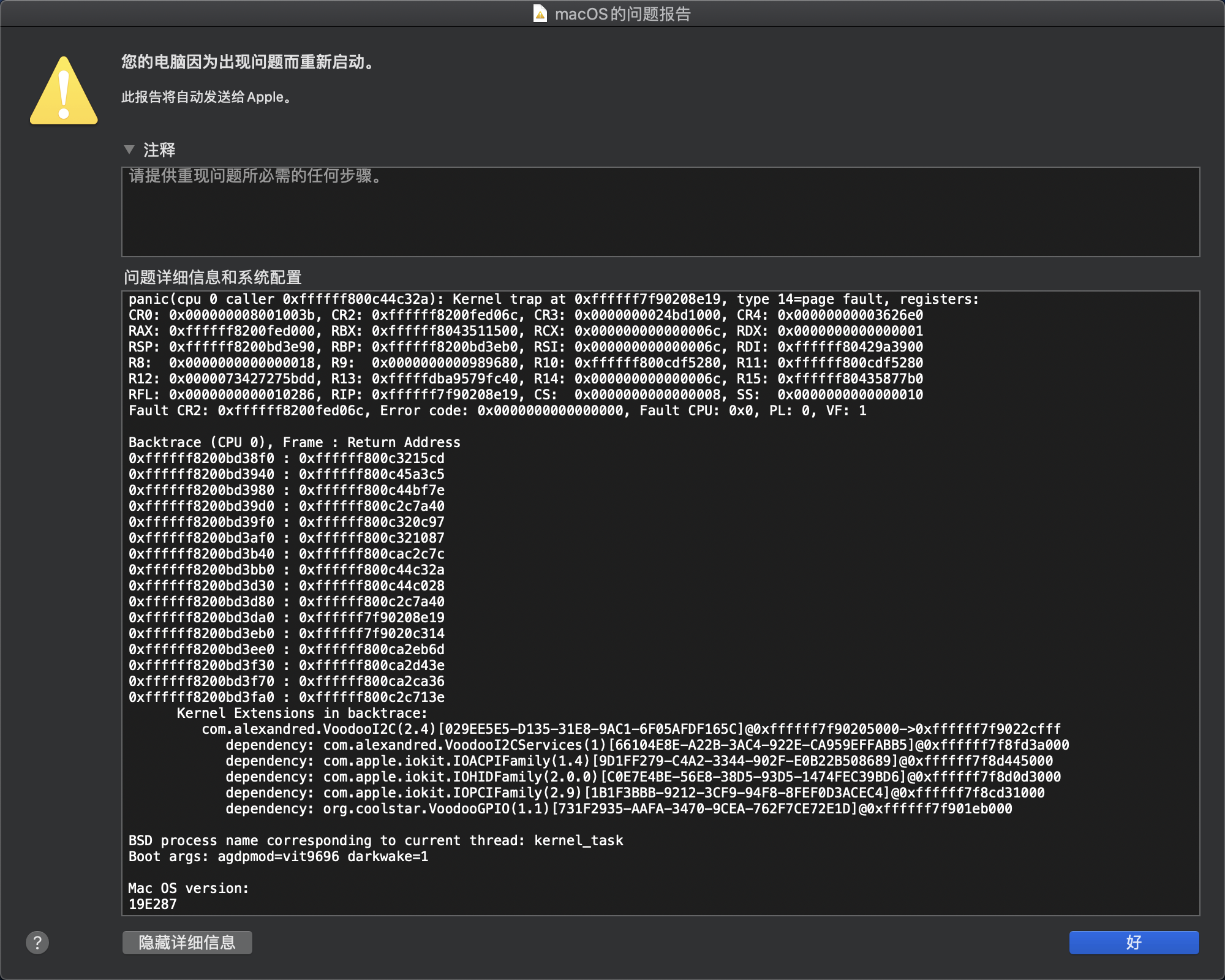This screenshot has width=1225, height=980.
Task: Click the panic(cpu 0 caller line
Action: point(554,299)
